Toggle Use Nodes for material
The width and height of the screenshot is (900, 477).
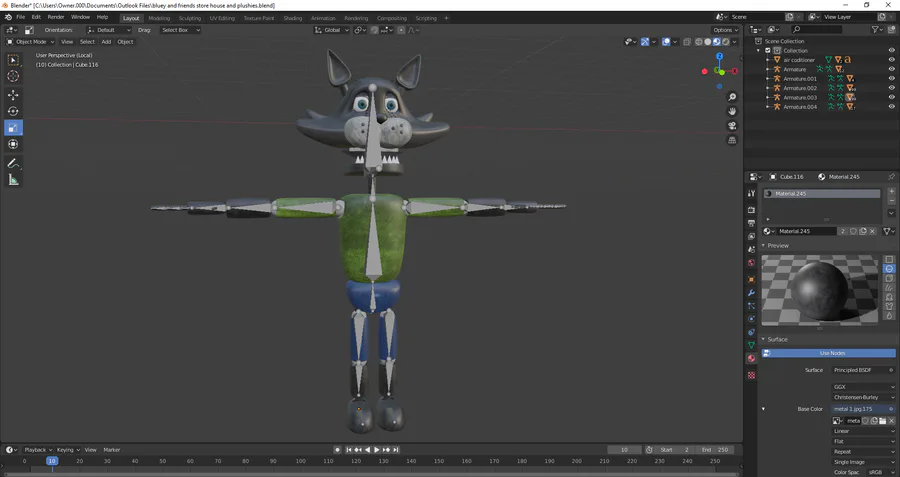tap(828, 353)
